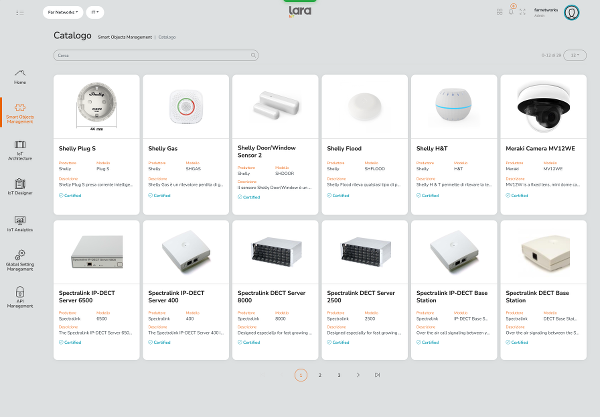The width and height of the screenshot is (600, 417).
Task: Open the Shelly Flood product image
Action: coord(365,106)
